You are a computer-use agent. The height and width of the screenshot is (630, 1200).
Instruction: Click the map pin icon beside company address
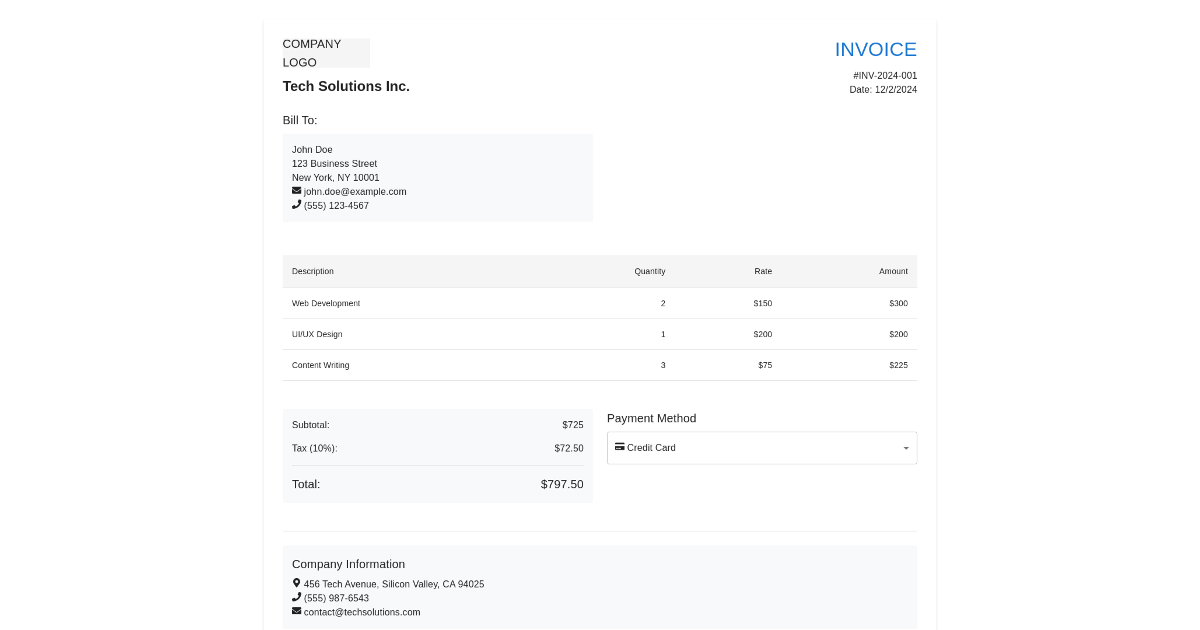point(296,583)
